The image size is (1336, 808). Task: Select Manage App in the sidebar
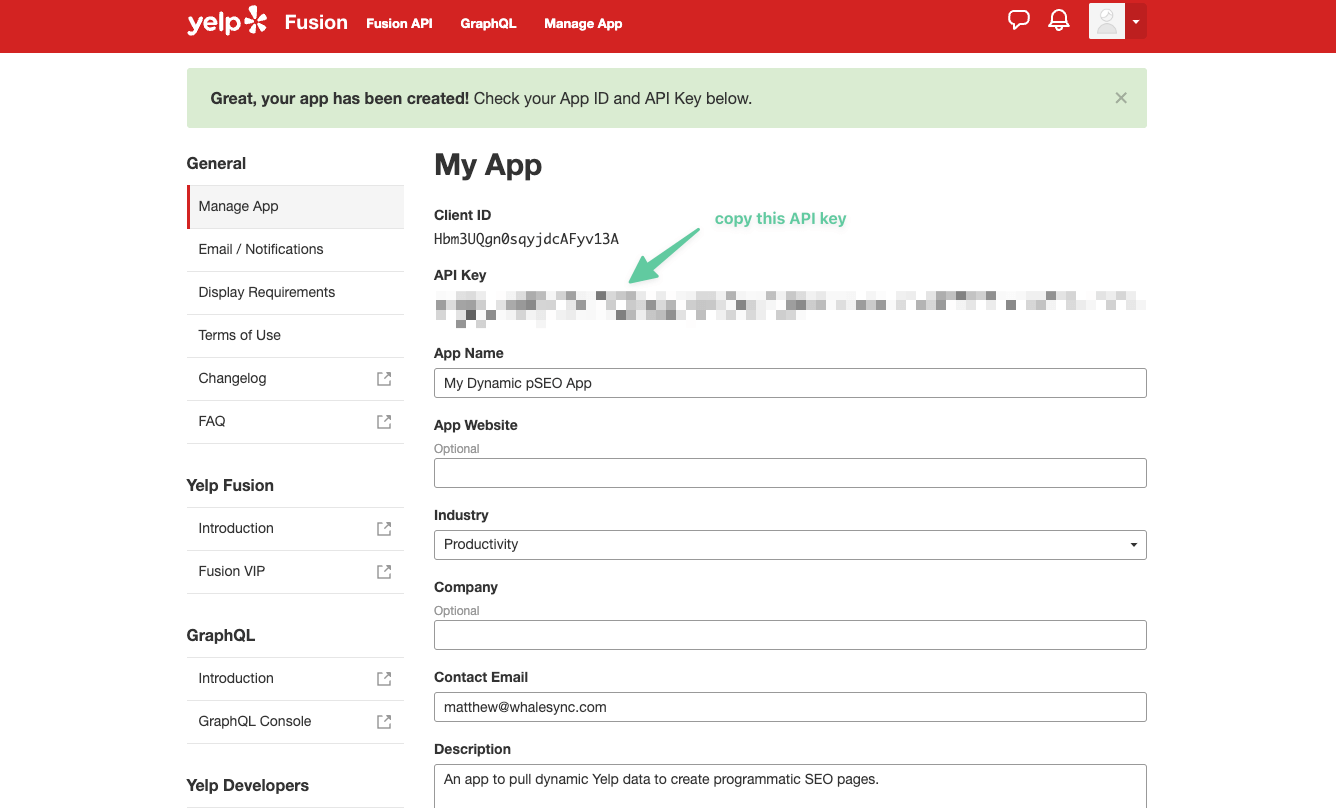[x=295, y=206]
